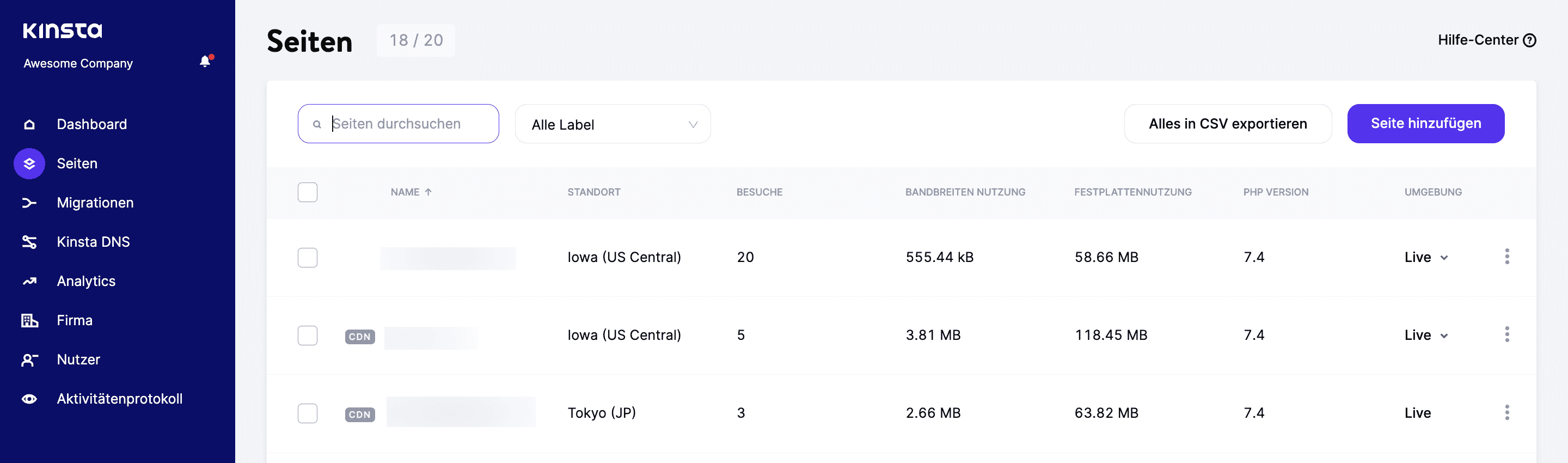Click the 555.44 kB bandwidth value
The height and width of the screenshot is (463, 1568).
pos(939,257)
